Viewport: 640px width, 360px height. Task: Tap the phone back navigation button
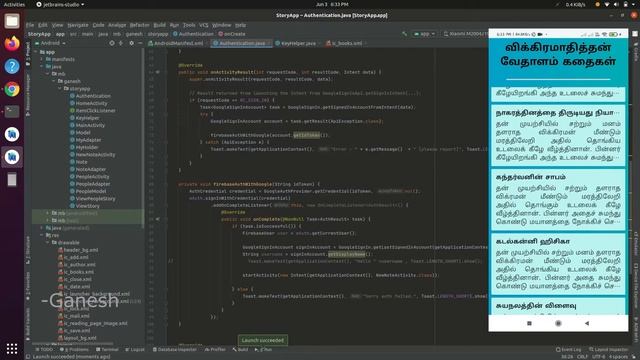[x=587, y=323]
